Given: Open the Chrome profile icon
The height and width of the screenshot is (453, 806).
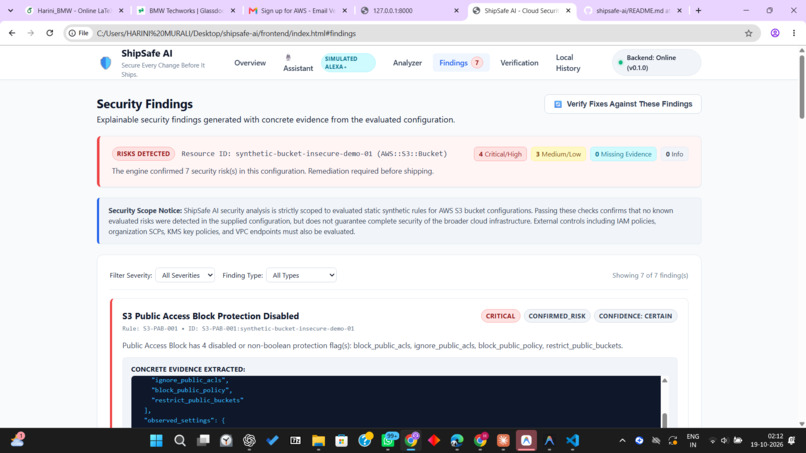Looking at the screenshot, I should point(775,33).
